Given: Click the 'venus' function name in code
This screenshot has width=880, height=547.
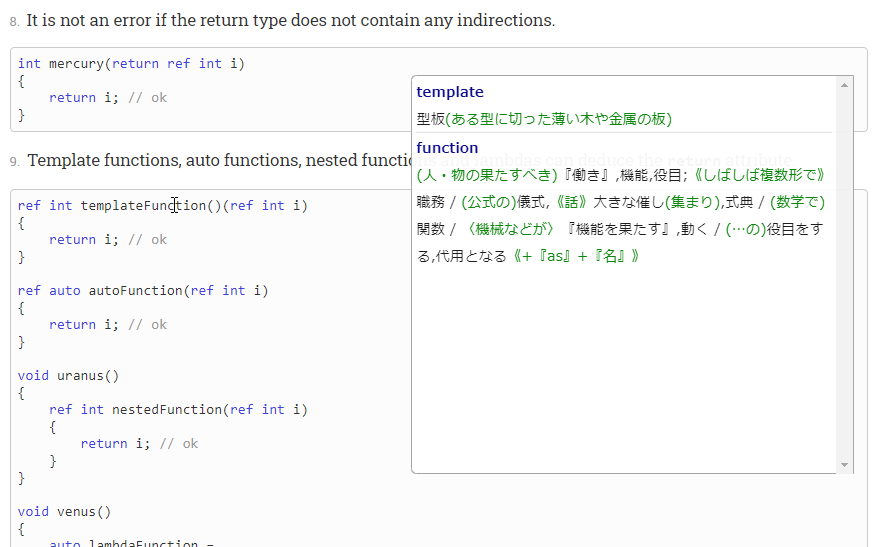Looking at the screenshot, I should tap(76, 511).
